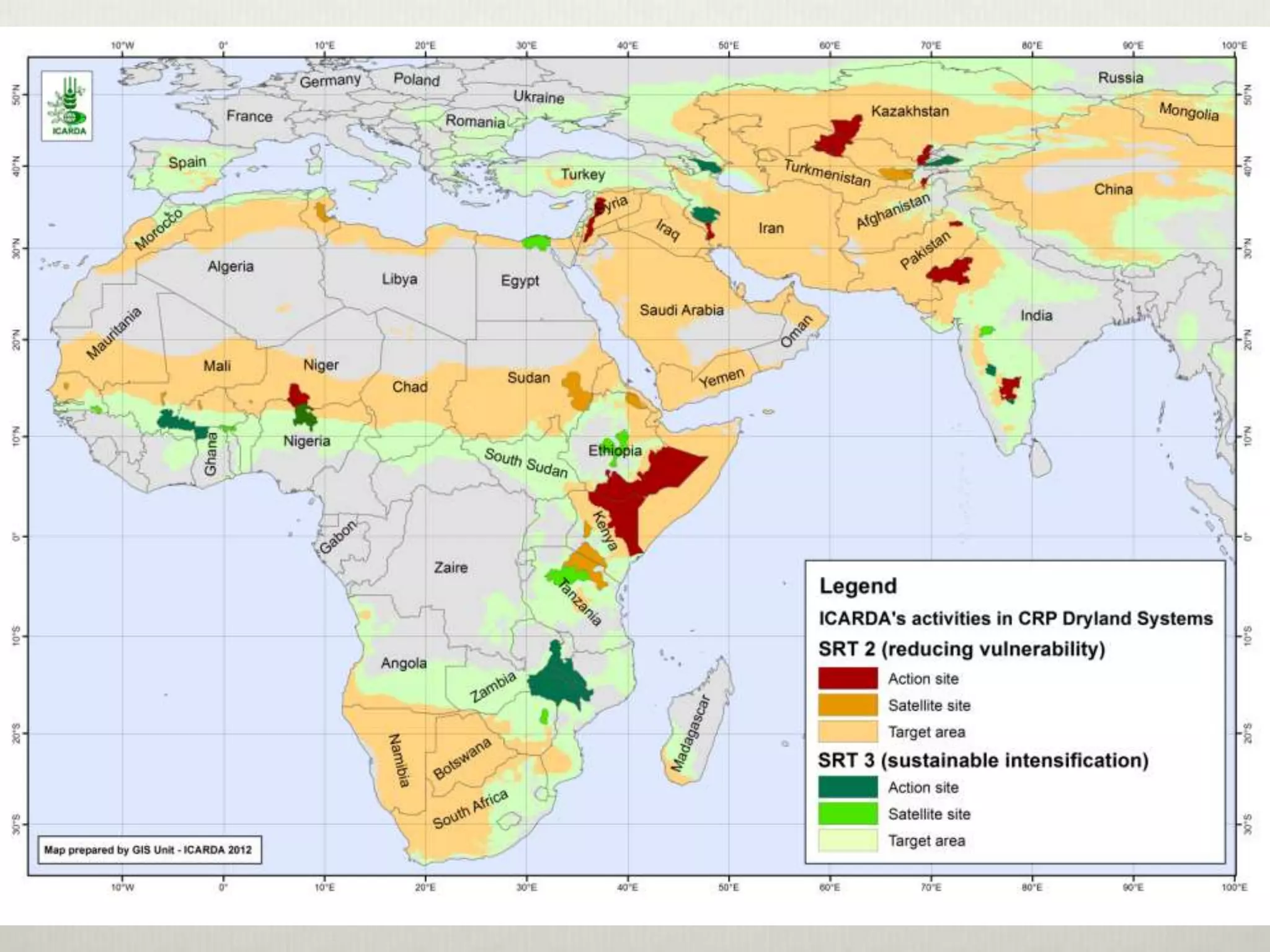Image resolution: width=1270 pixels, height=952 pixels.
Task: Click the Kazakhstan country label
Action: (x=910, y=112)
